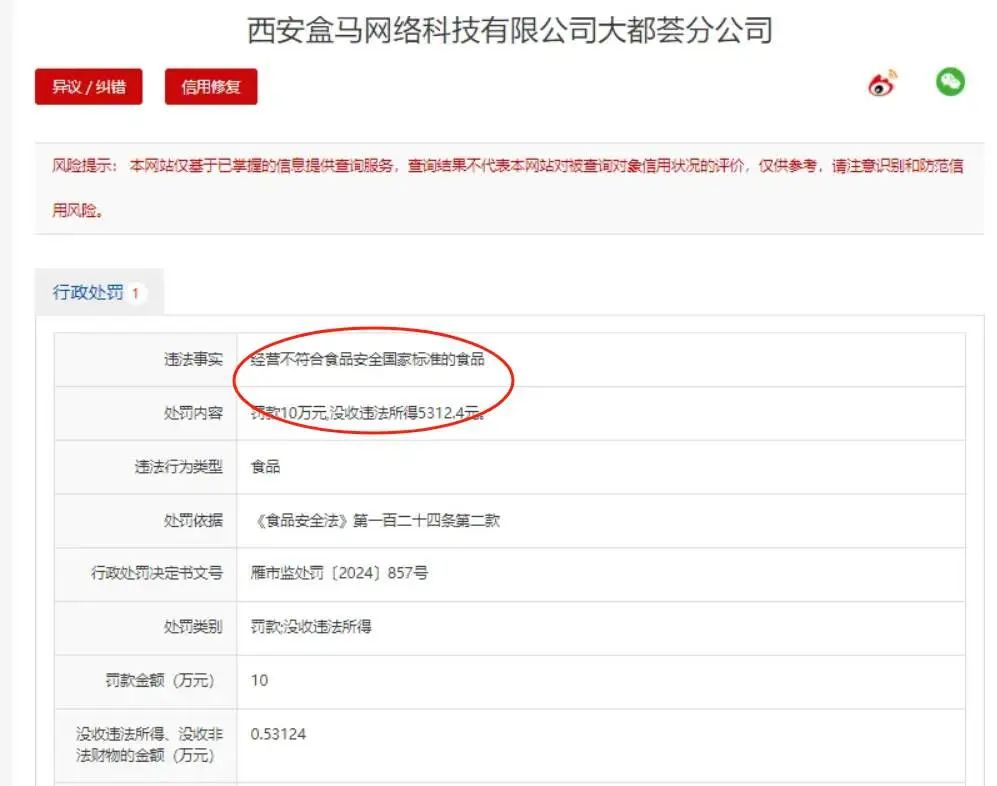Share page via Weibo icon
Image resolution: width=997 pixels, height=786 pixels.
883,83
